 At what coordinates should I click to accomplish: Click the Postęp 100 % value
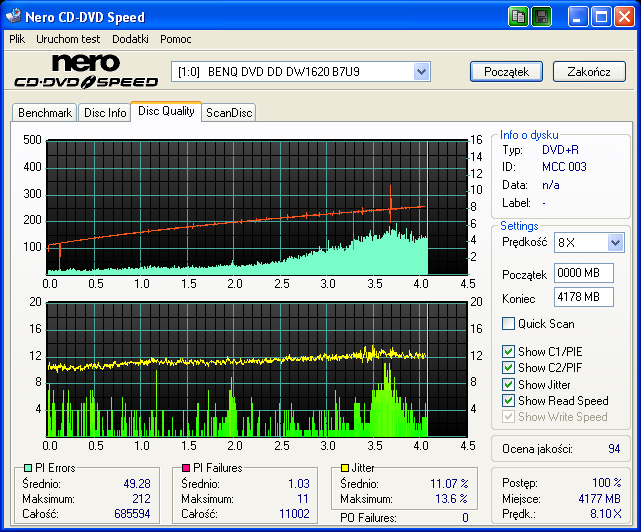coord(607,483)
